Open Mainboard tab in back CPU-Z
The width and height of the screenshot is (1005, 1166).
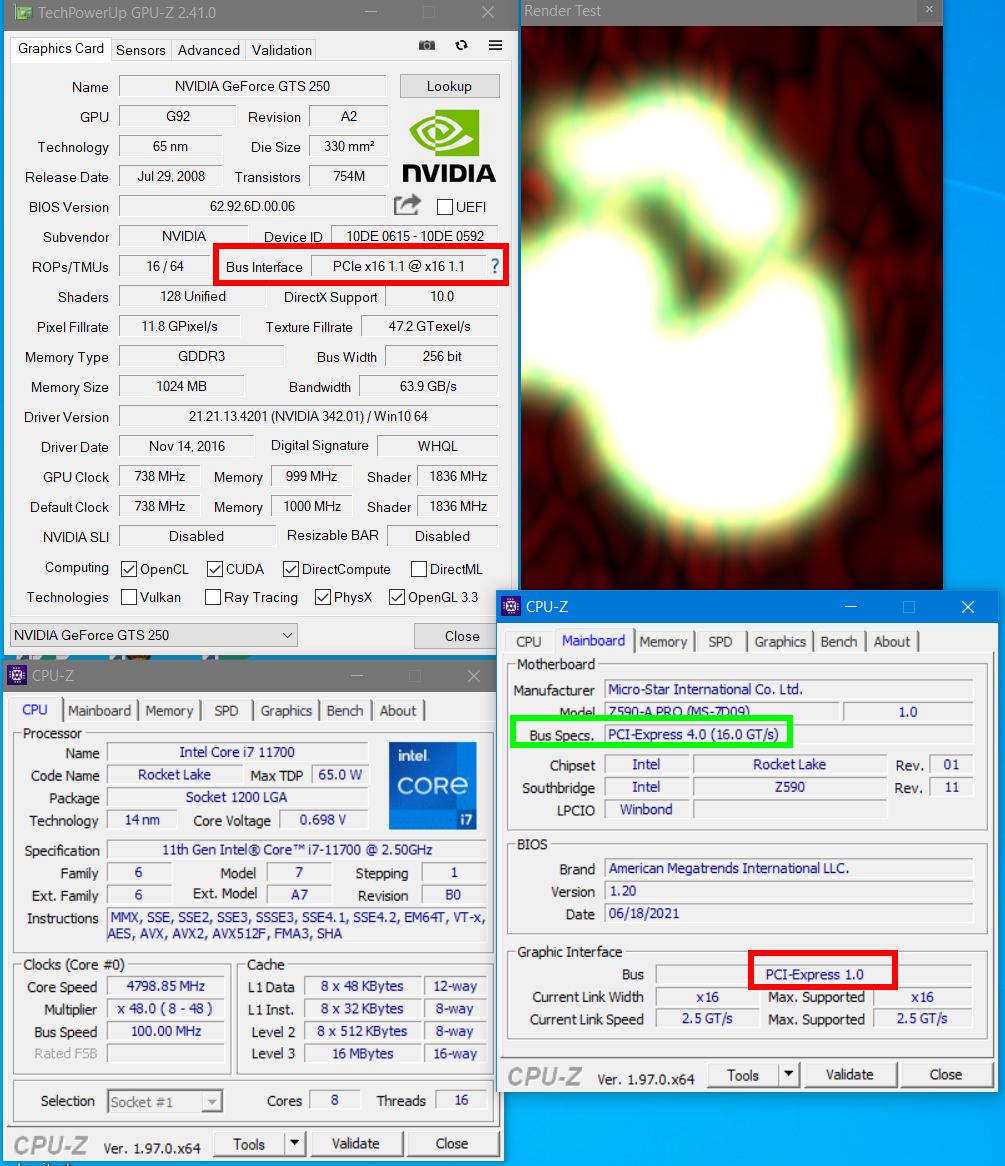99,711
